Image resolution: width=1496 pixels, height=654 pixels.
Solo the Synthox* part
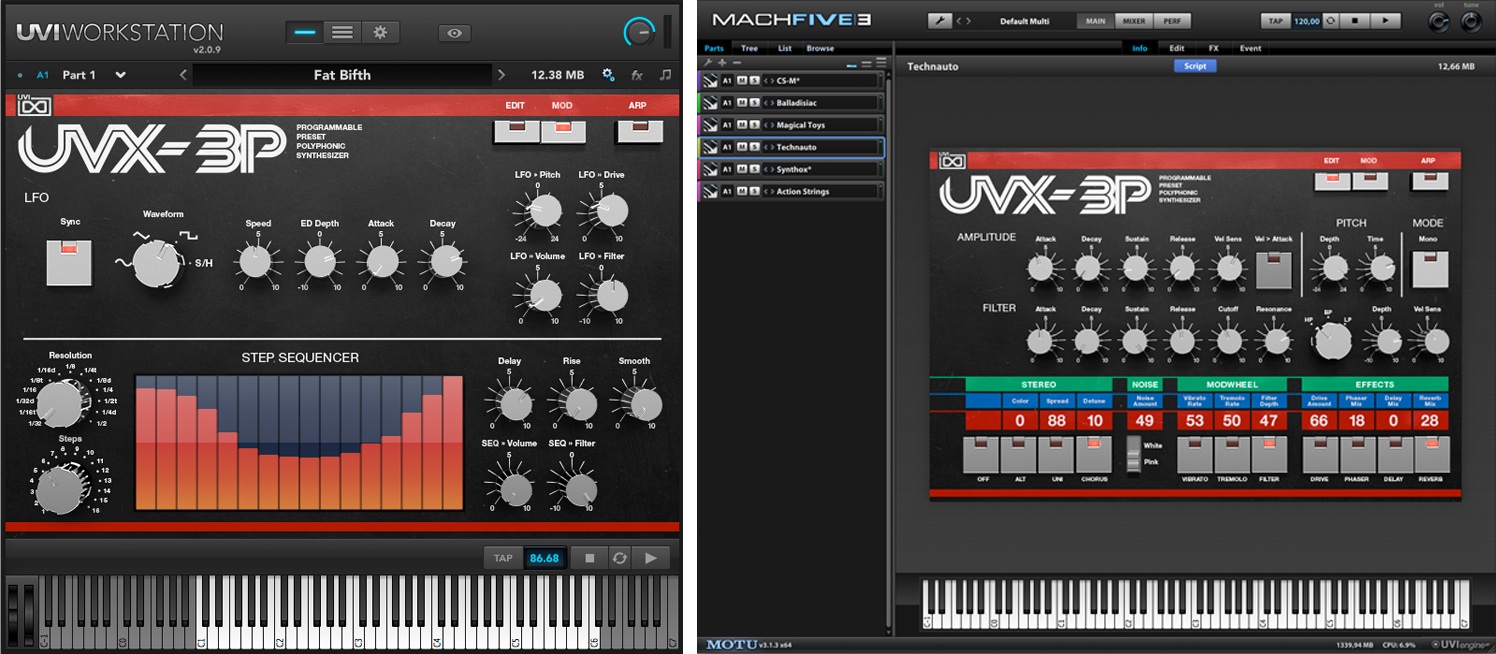(x=753, y=169)
